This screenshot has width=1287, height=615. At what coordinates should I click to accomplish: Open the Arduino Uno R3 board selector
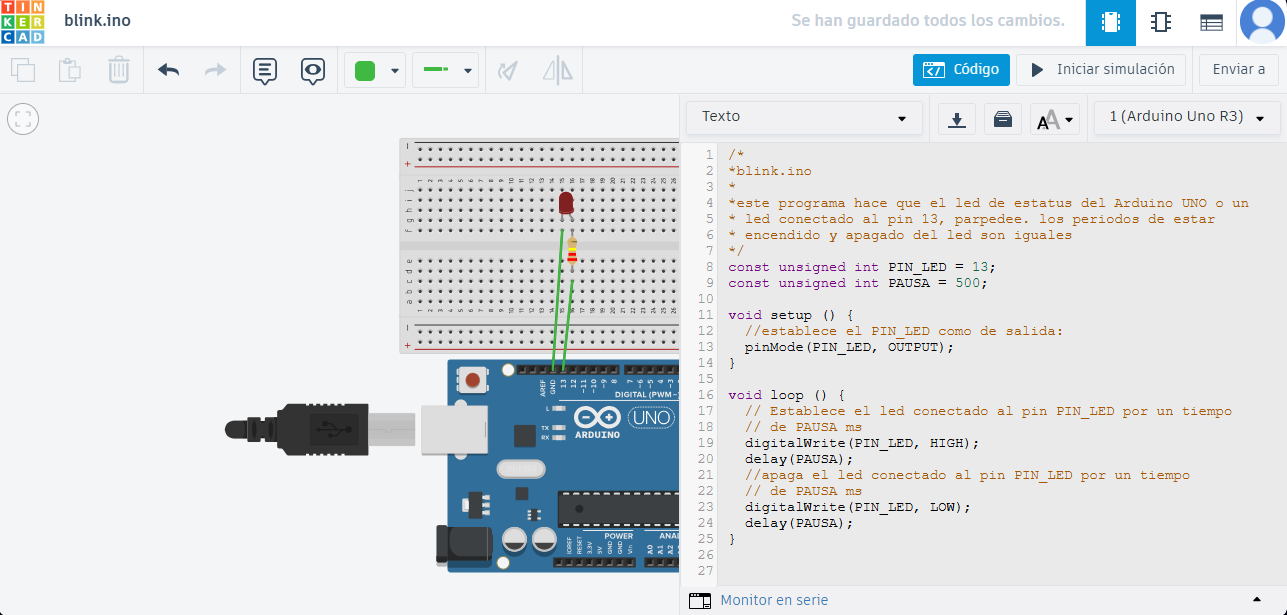click(x=1187, y=117)
